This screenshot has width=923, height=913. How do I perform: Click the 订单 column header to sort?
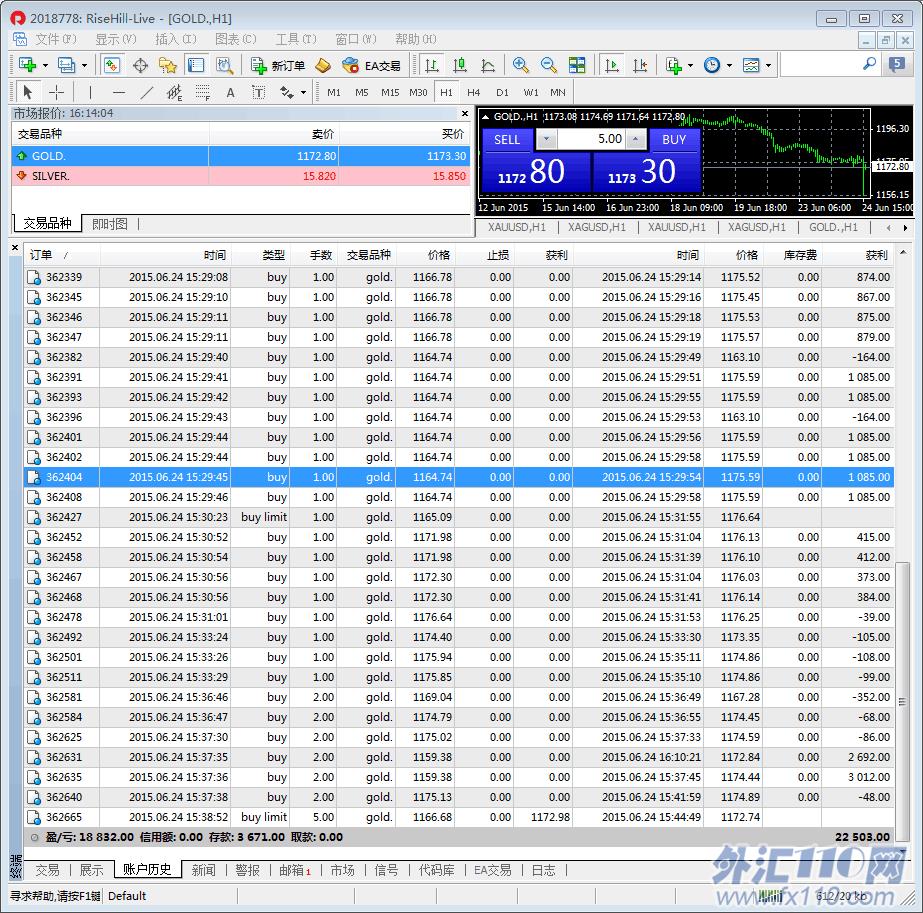(62, 255)
